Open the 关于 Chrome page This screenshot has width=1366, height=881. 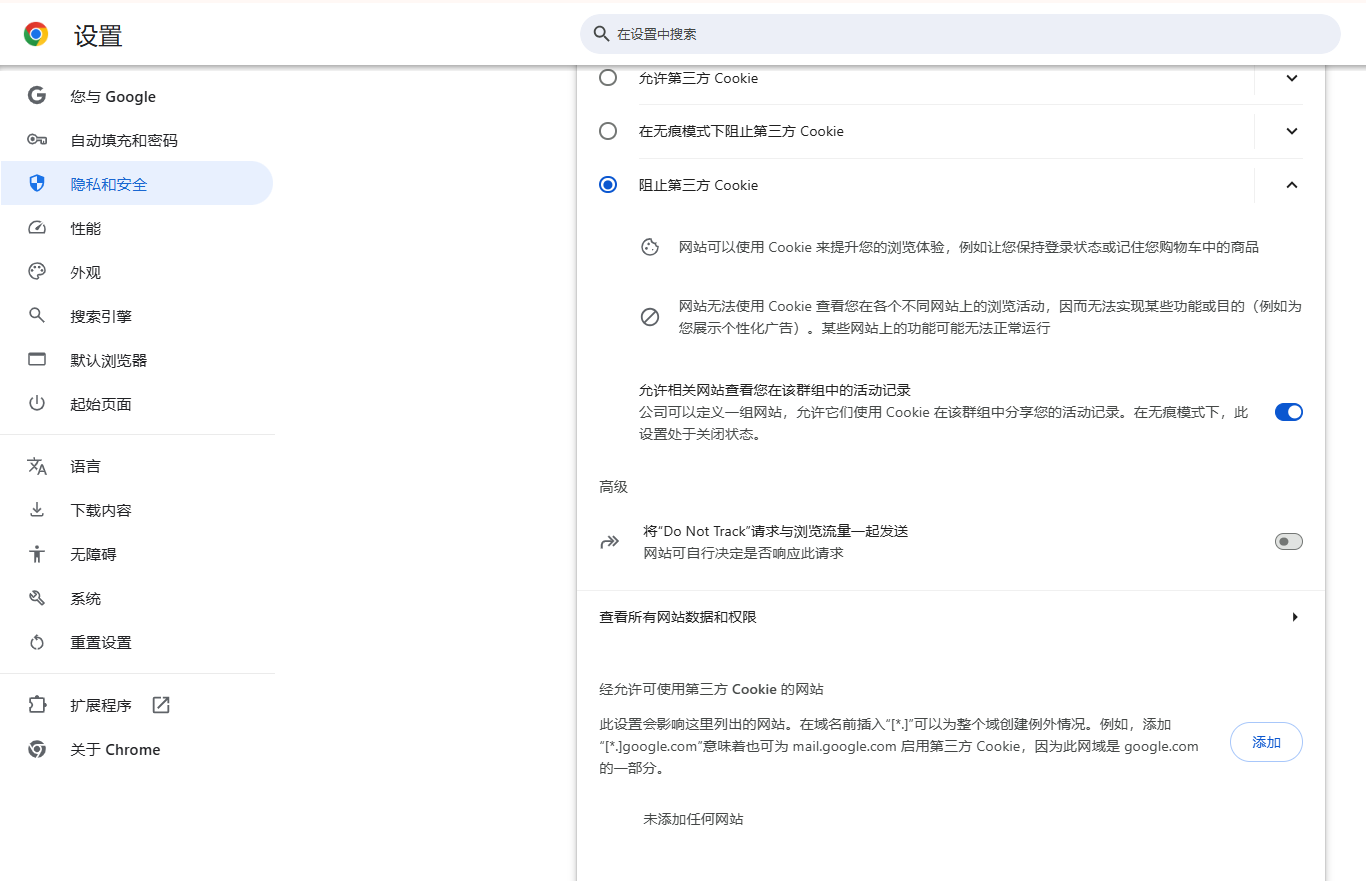click(137, 749)
